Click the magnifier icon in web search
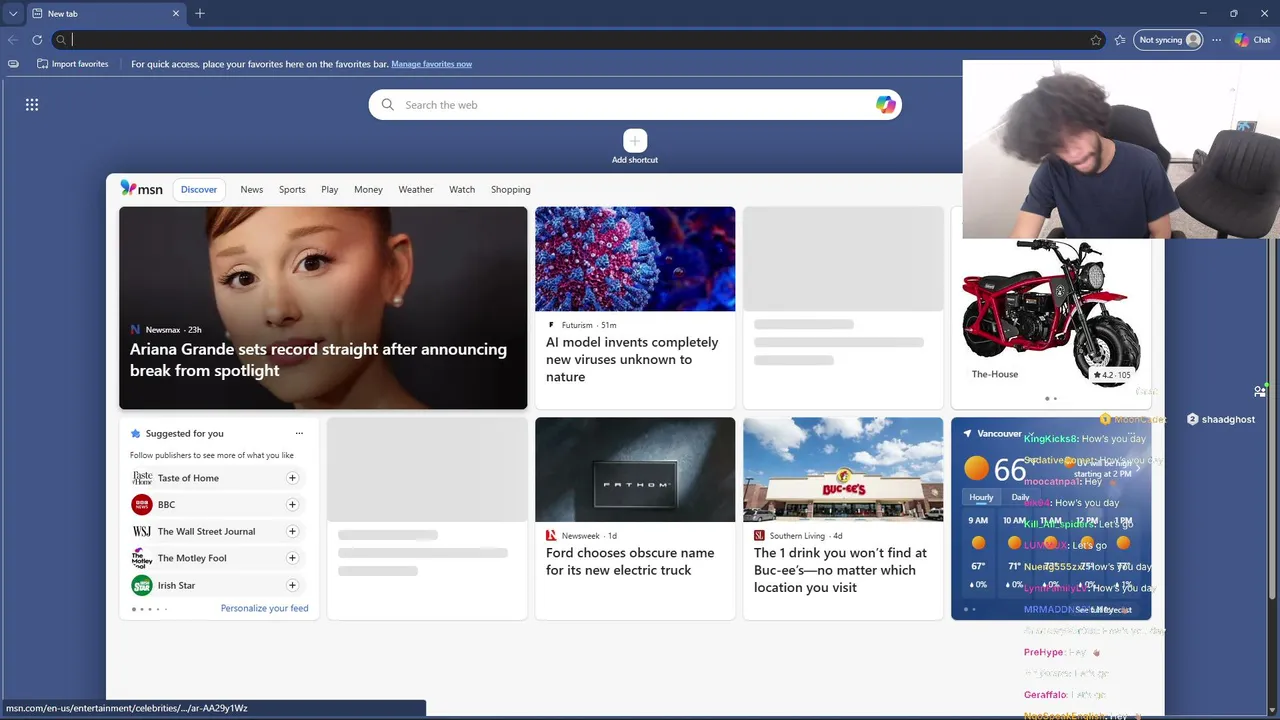 [388, 105]
